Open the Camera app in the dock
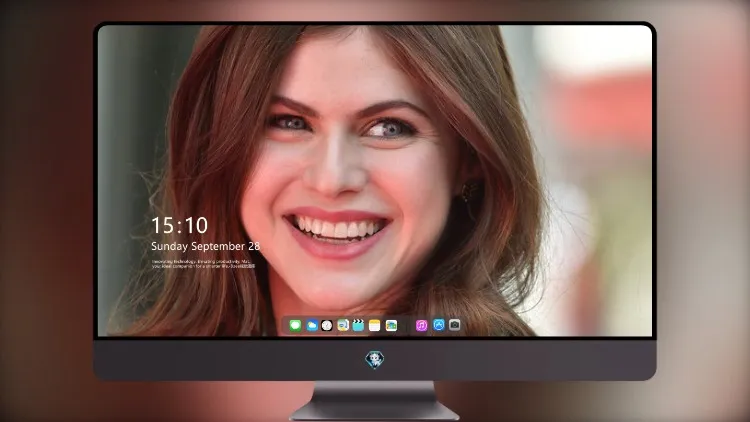 (x=454, y=325)
